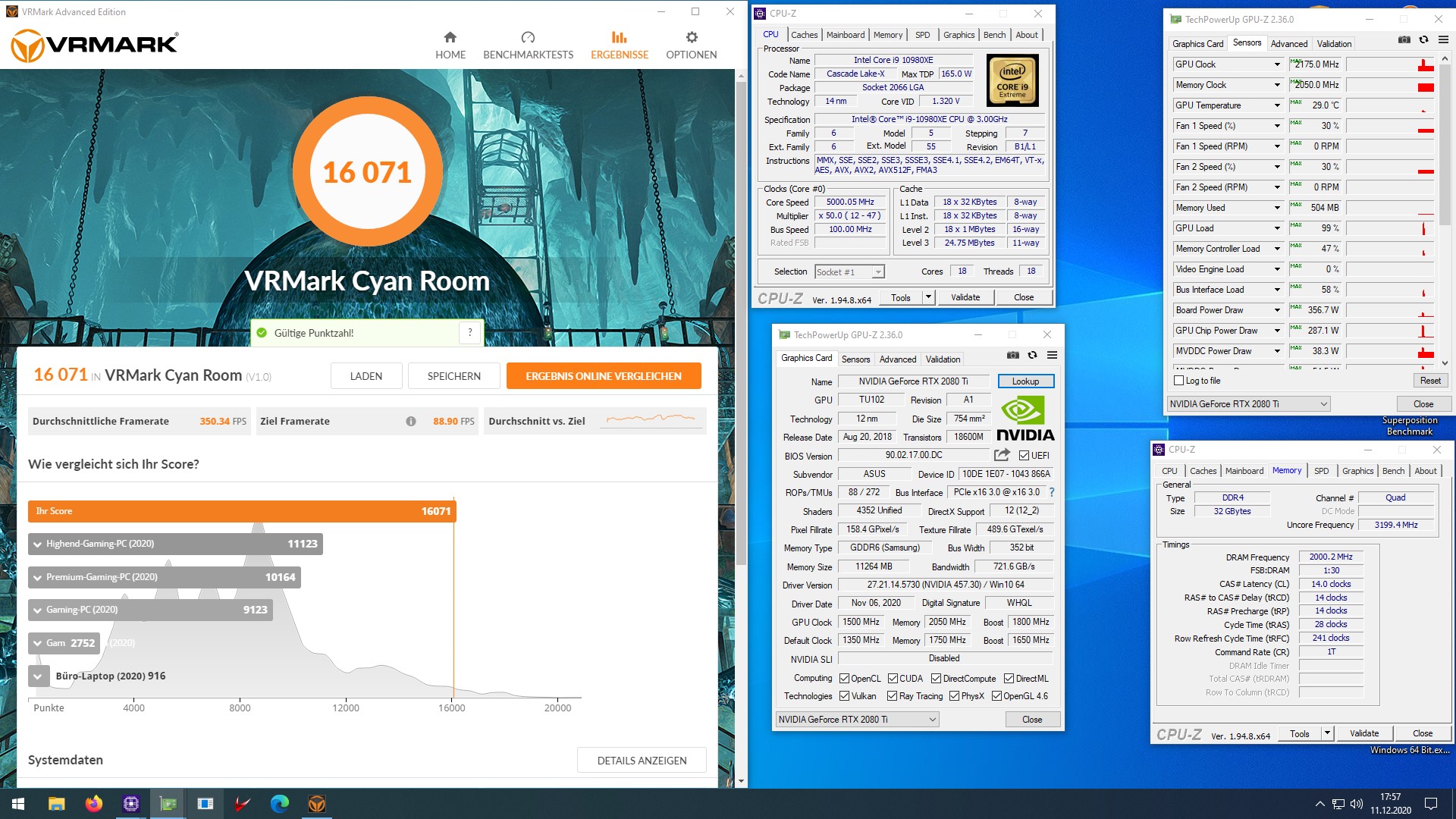
Task: Open the GPU-Z taskbar icon
Action: pyautogui.click(x=168, y=804)
